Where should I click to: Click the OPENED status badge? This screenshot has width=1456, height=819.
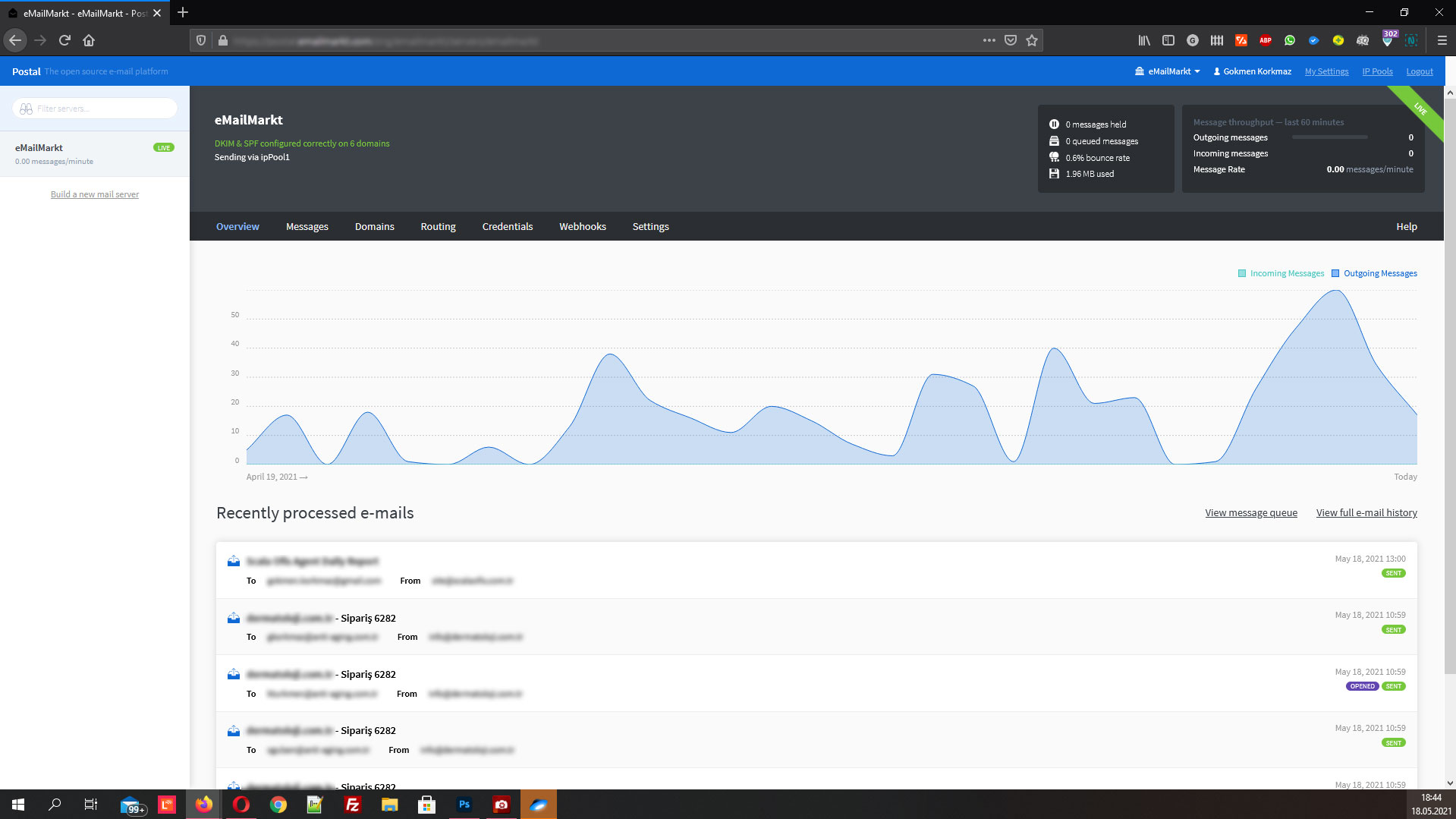pos(1363,686)
